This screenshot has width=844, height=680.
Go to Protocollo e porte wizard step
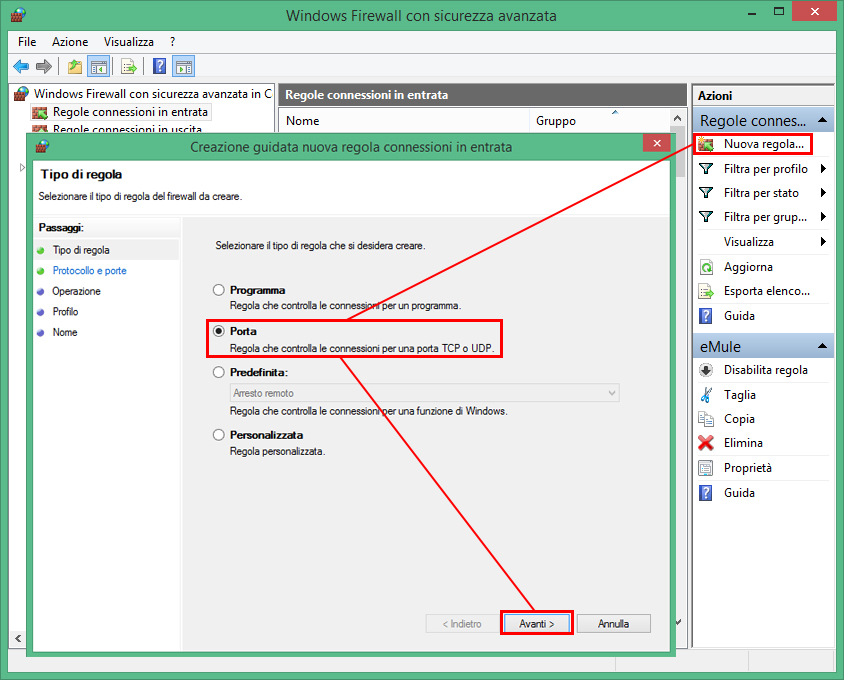(x=89, y=271)
